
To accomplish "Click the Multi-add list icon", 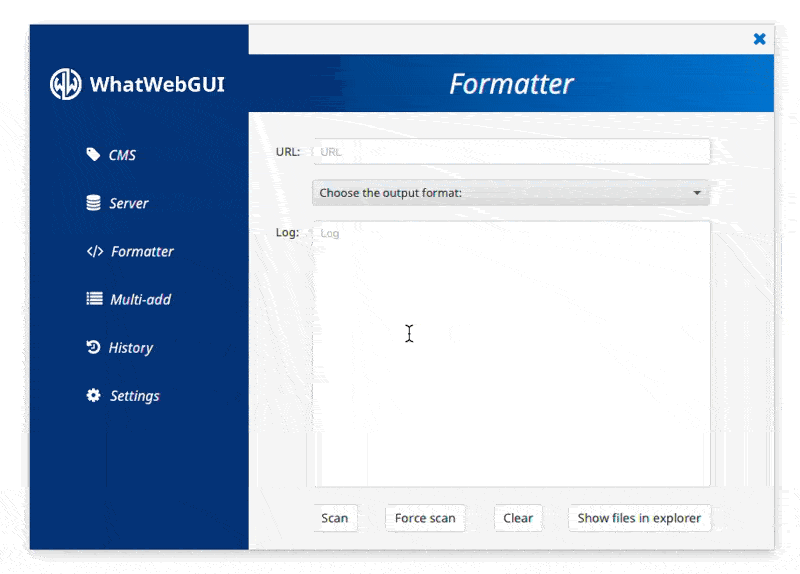I will point(94,298).
